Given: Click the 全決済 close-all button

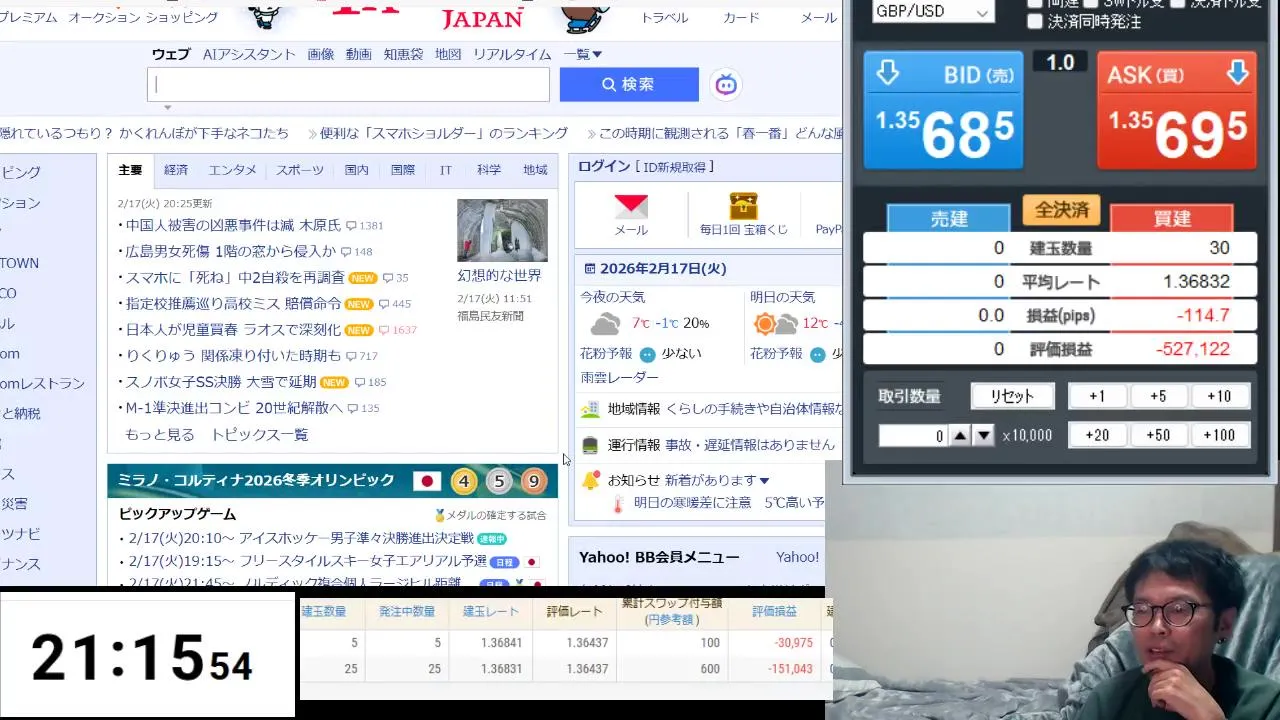Looking at the screenshot, I should point(1061,210).
